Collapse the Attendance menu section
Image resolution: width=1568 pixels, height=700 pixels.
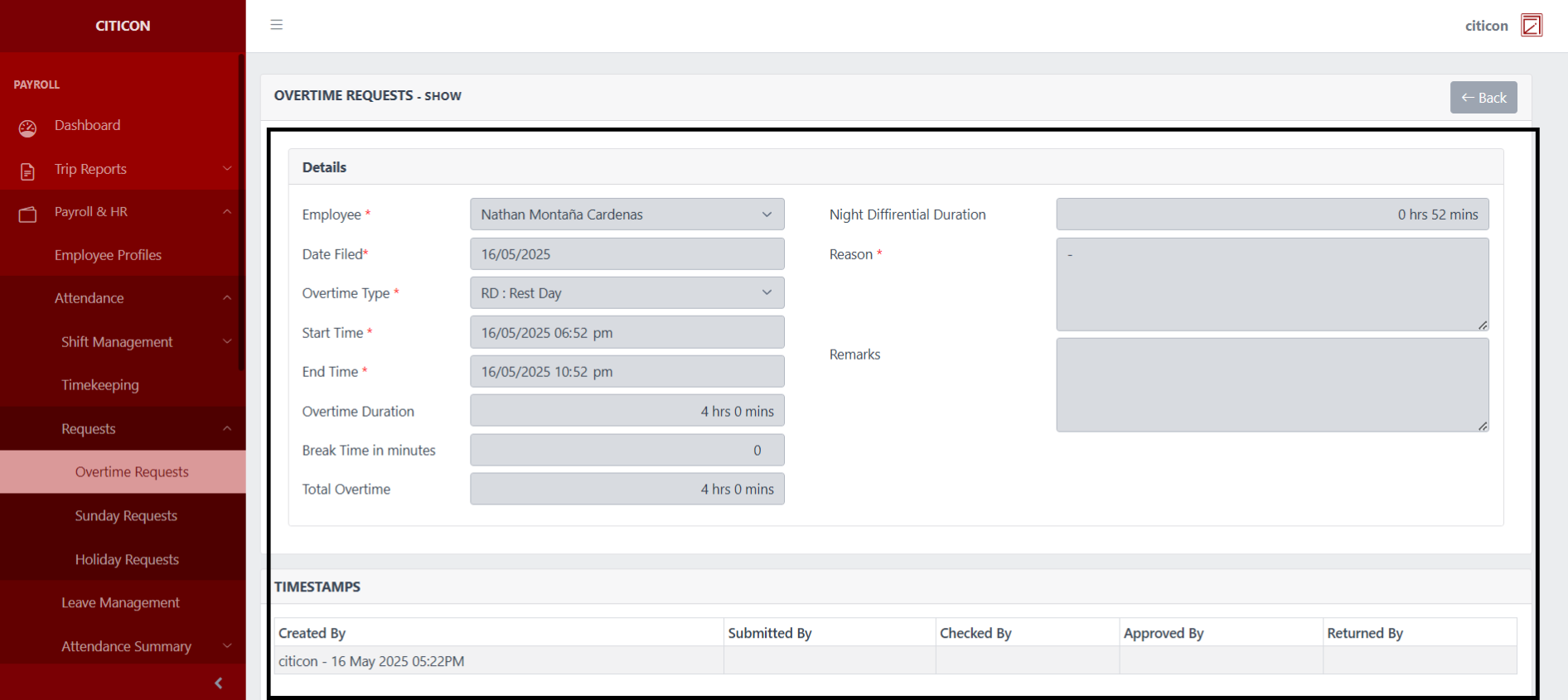coord(227,298)
